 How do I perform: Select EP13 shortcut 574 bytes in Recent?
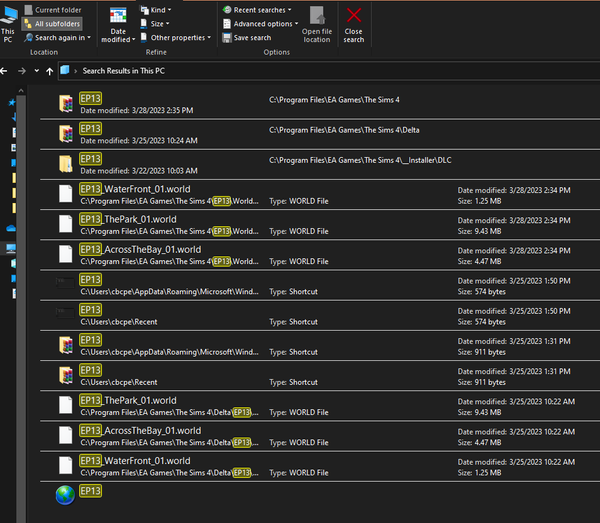tap(320, 316)
